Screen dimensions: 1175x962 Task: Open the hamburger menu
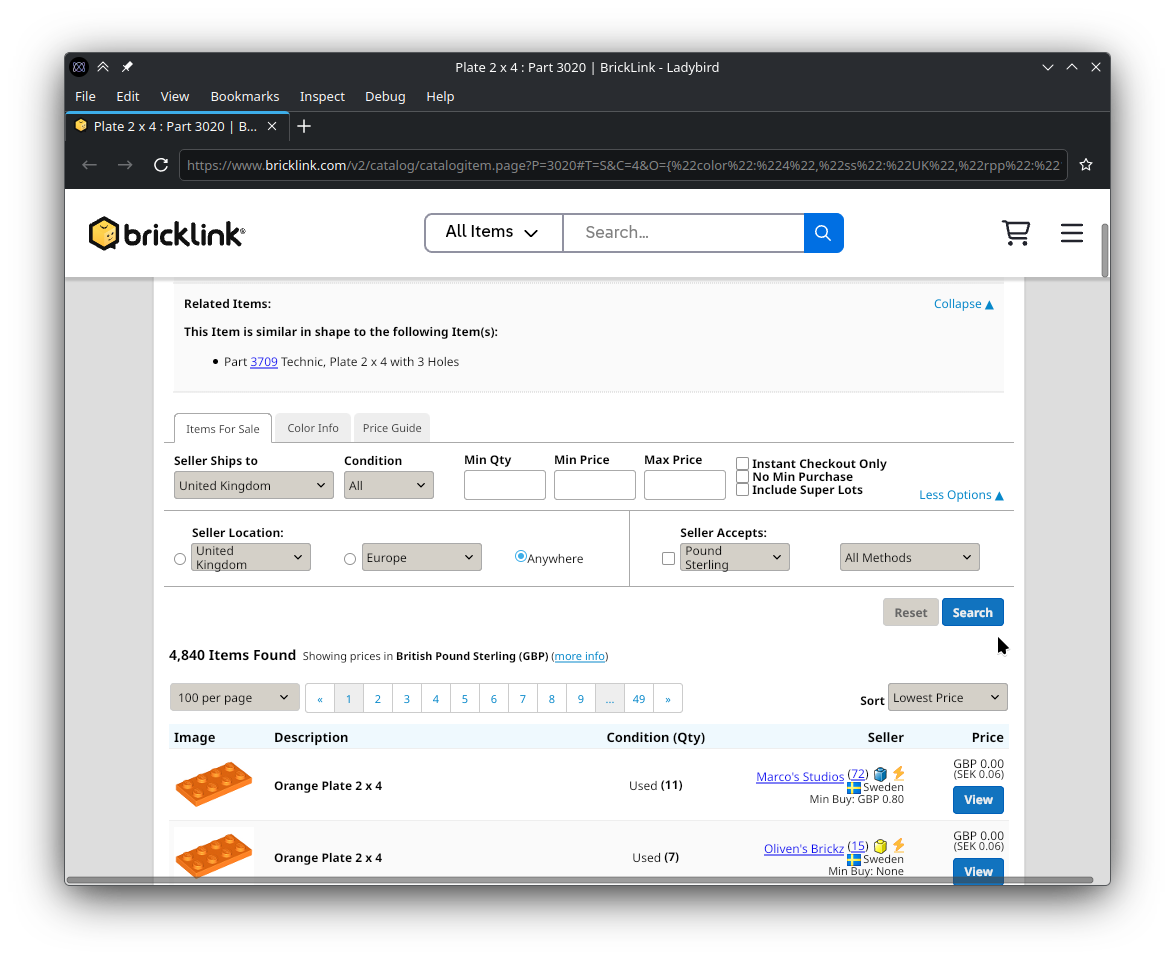[x=1072, y=233]
